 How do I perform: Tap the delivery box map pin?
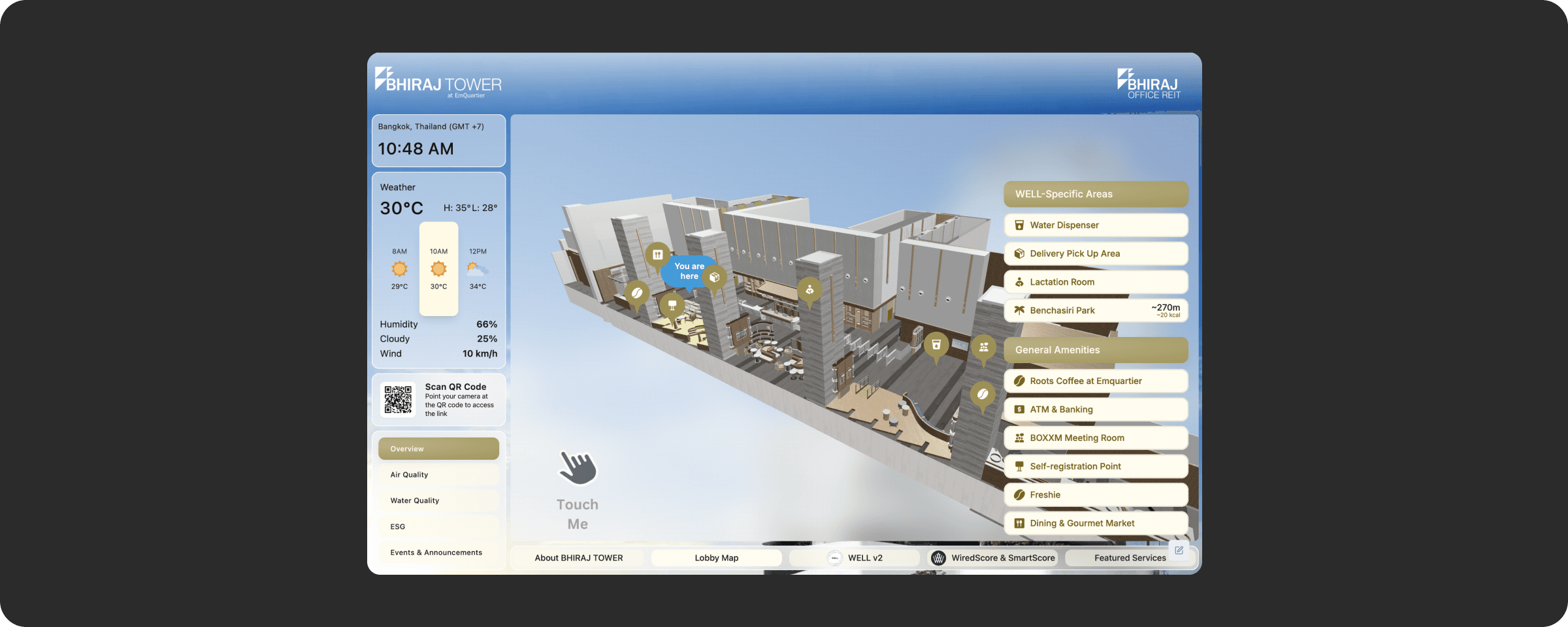click(x=715, y=277)
